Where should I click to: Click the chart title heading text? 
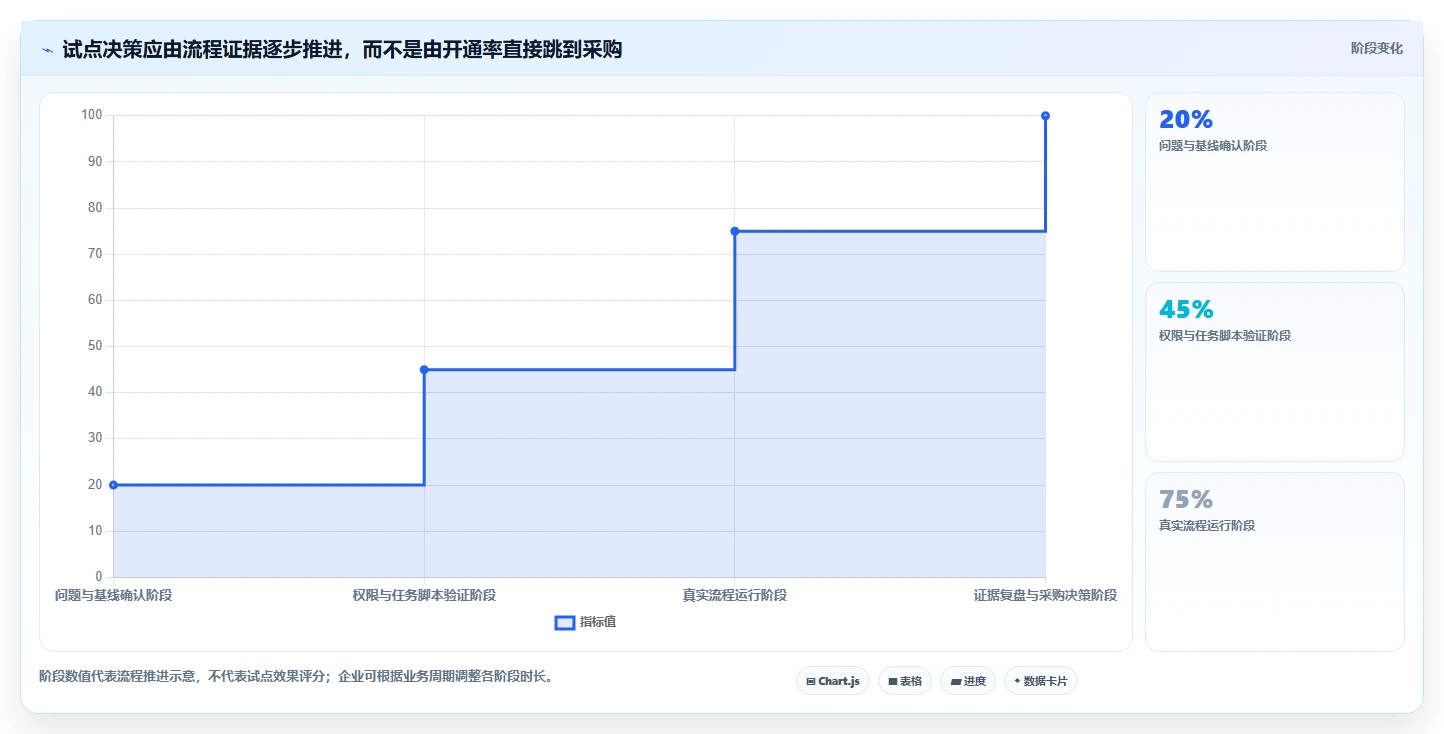pyautogui.click(x=342, y=49)
